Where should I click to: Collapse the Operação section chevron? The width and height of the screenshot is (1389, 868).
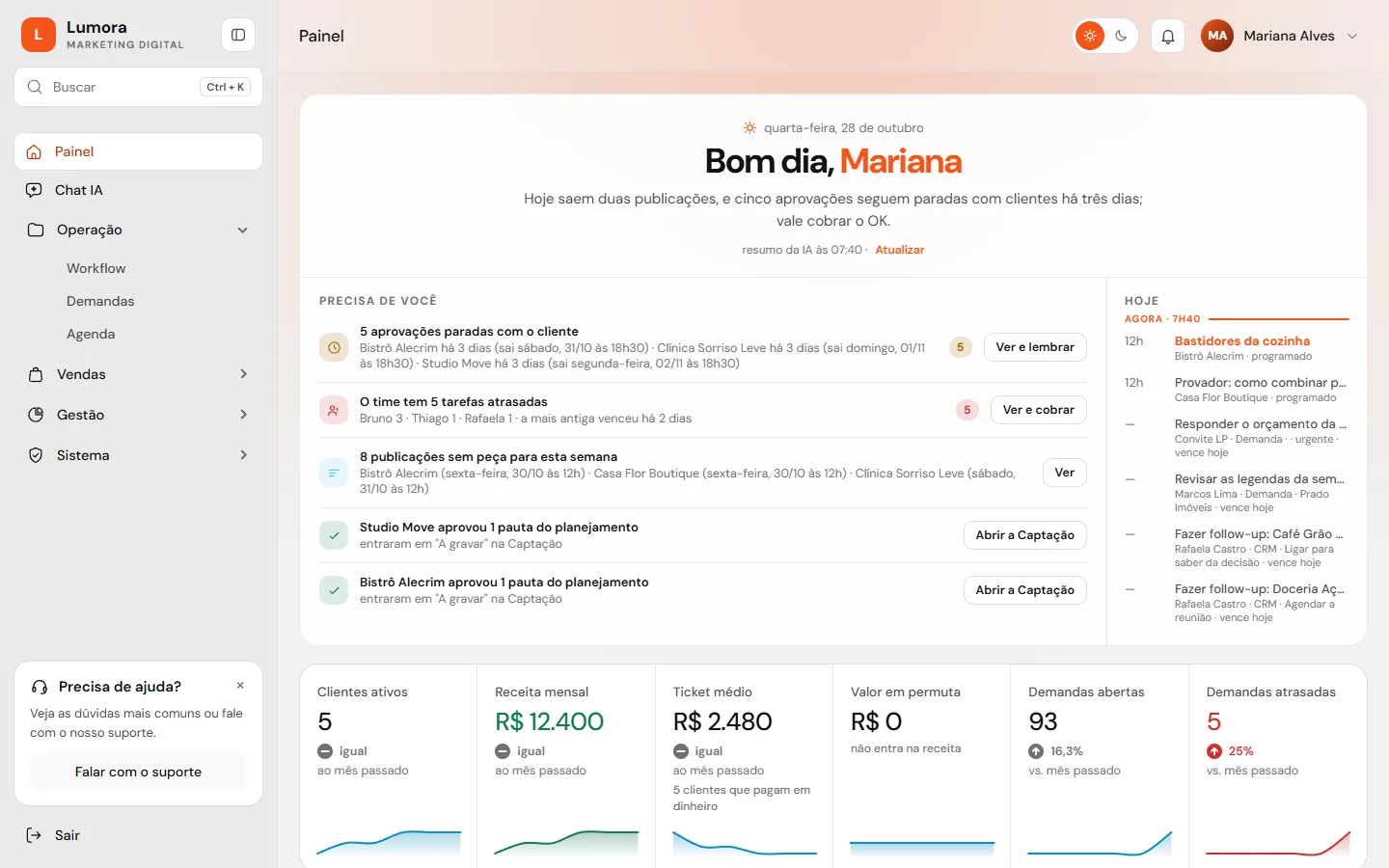click(x=243, y=230)
